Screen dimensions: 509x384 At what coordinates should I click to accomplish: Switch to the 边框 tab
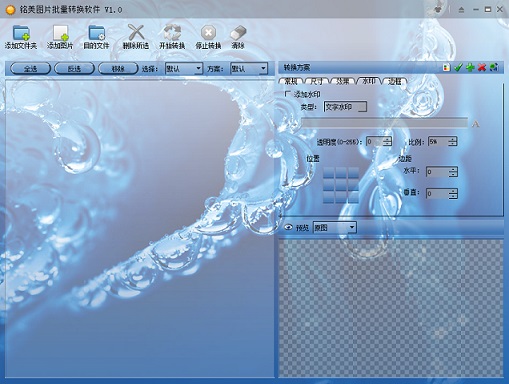click(x=394, y=81)
